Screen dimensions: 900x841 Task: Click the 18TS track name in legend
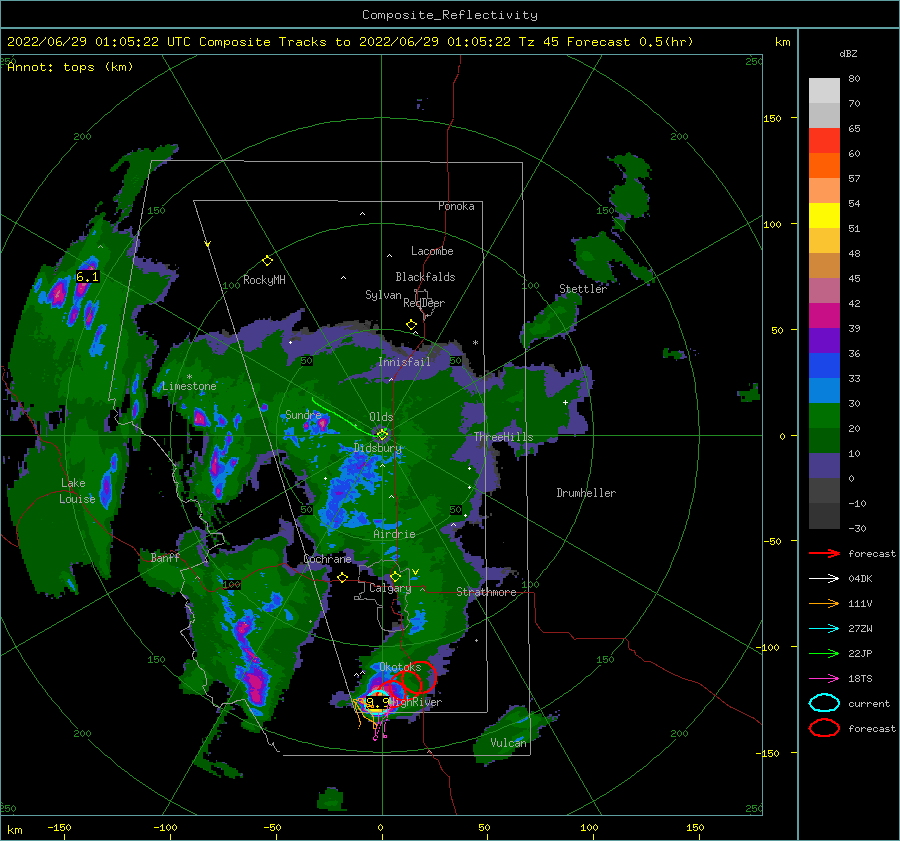pos(860,679)
